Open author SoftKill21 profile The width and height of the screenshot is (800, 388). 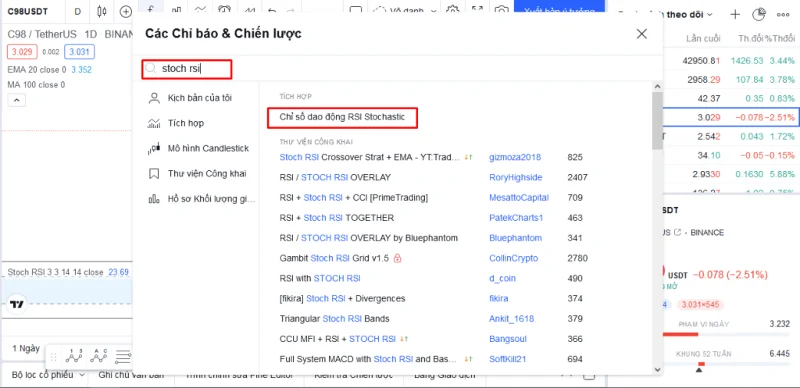click(x=507, y=359)
